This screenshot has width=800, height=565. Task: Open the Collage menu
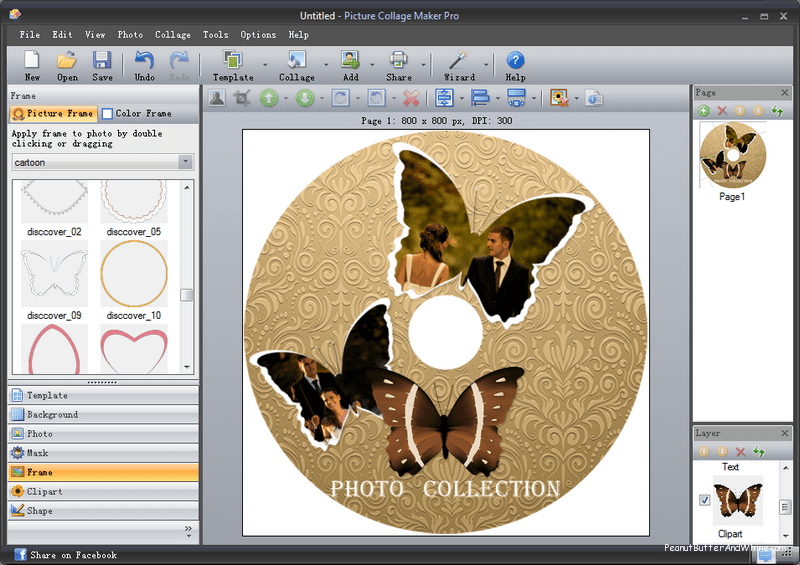pos(172,35)
